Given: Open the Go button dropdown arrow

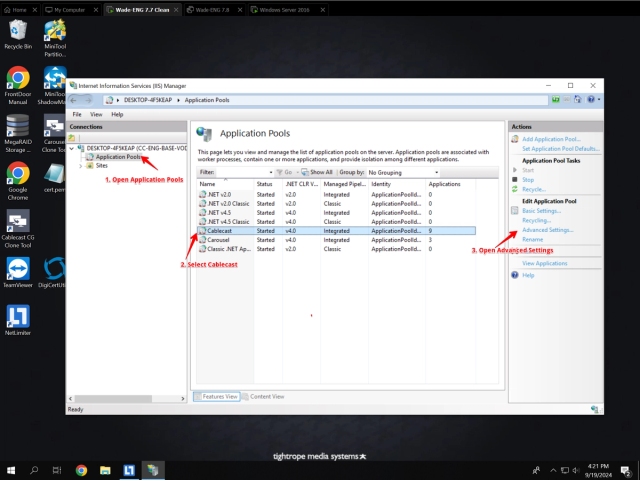Looking at the screenshot, I should [298, 172].
